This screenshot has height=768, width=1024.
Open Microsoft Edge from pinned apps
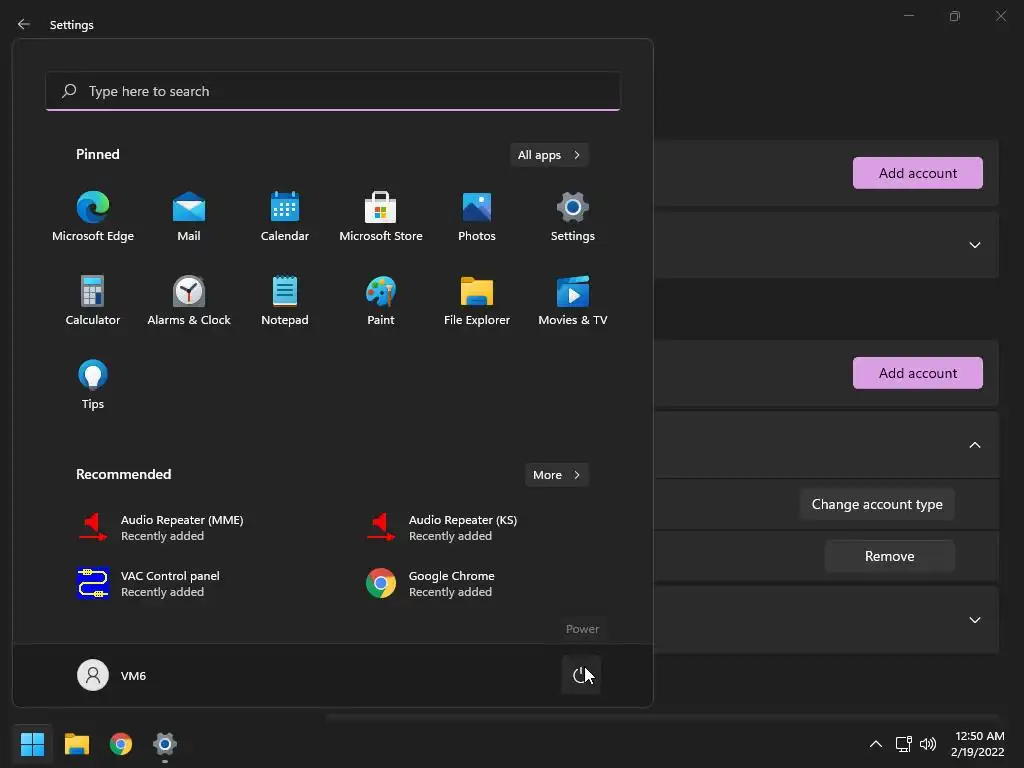[93, 217]
